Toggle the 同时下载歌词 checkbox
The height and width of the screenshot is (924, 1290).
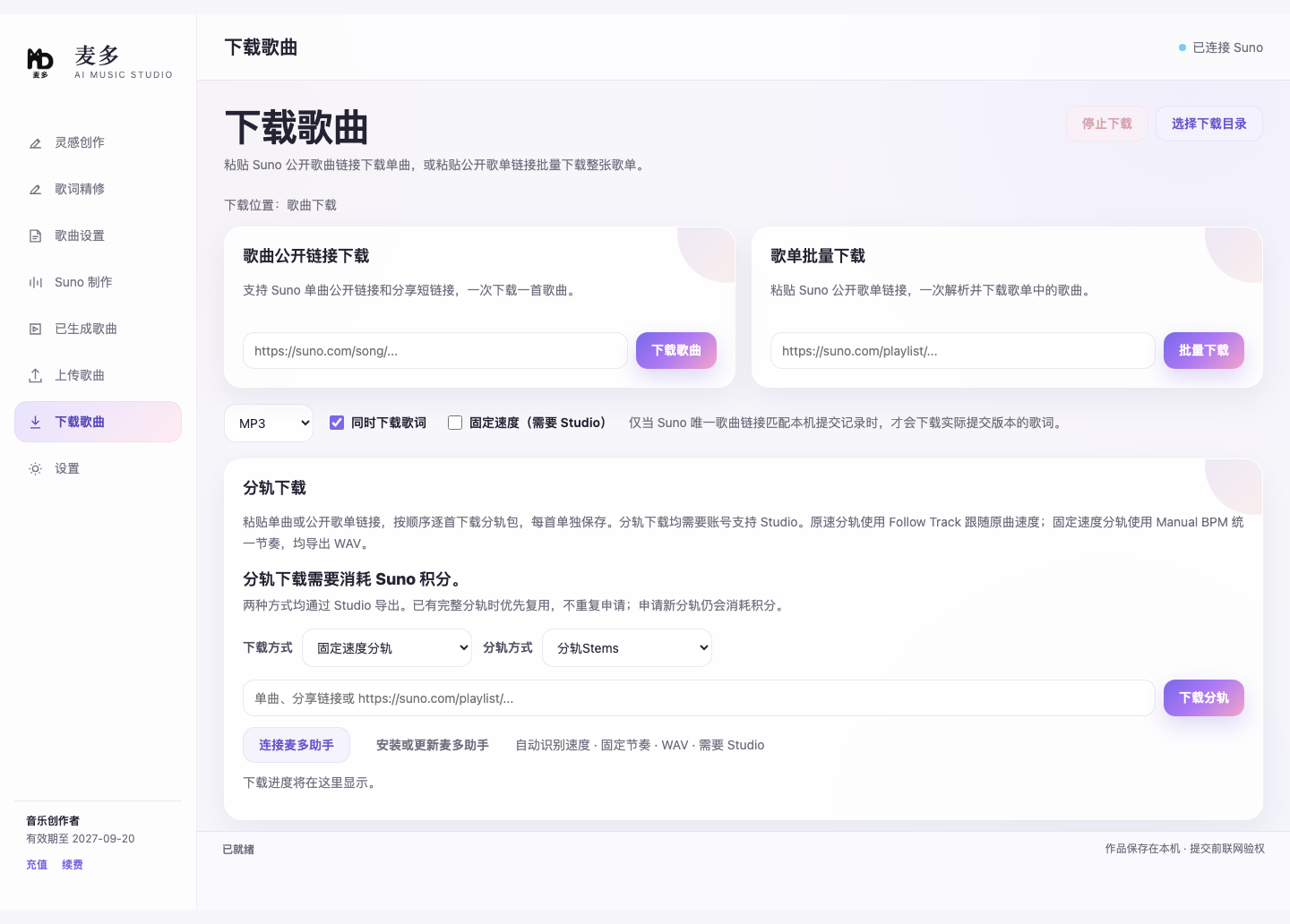click(337, 423)
